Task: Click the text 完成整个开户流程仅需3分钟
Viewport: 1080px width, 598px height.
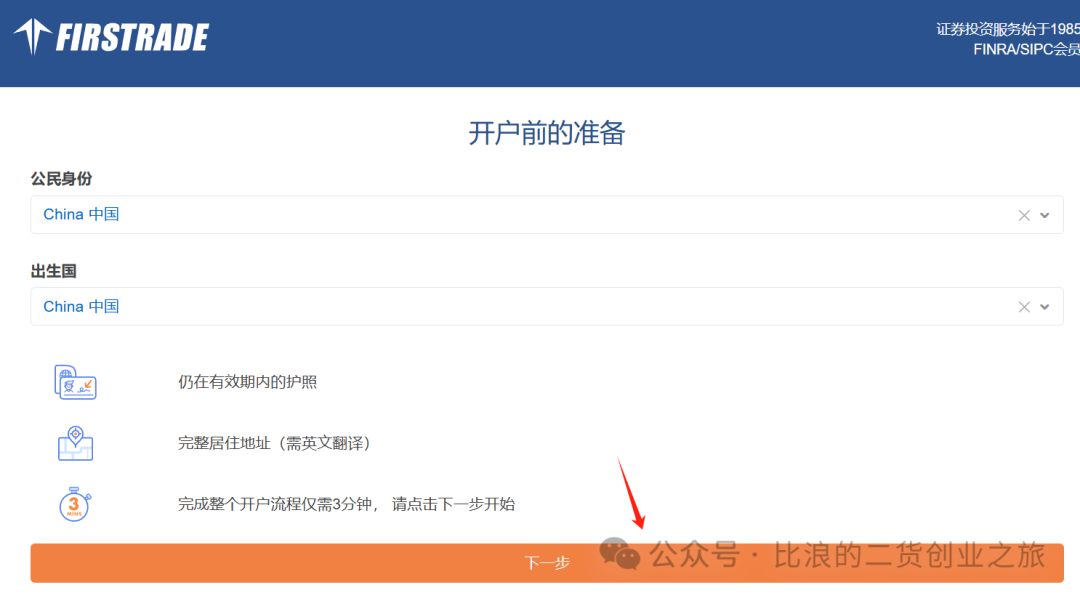Action: coord(275,504)
